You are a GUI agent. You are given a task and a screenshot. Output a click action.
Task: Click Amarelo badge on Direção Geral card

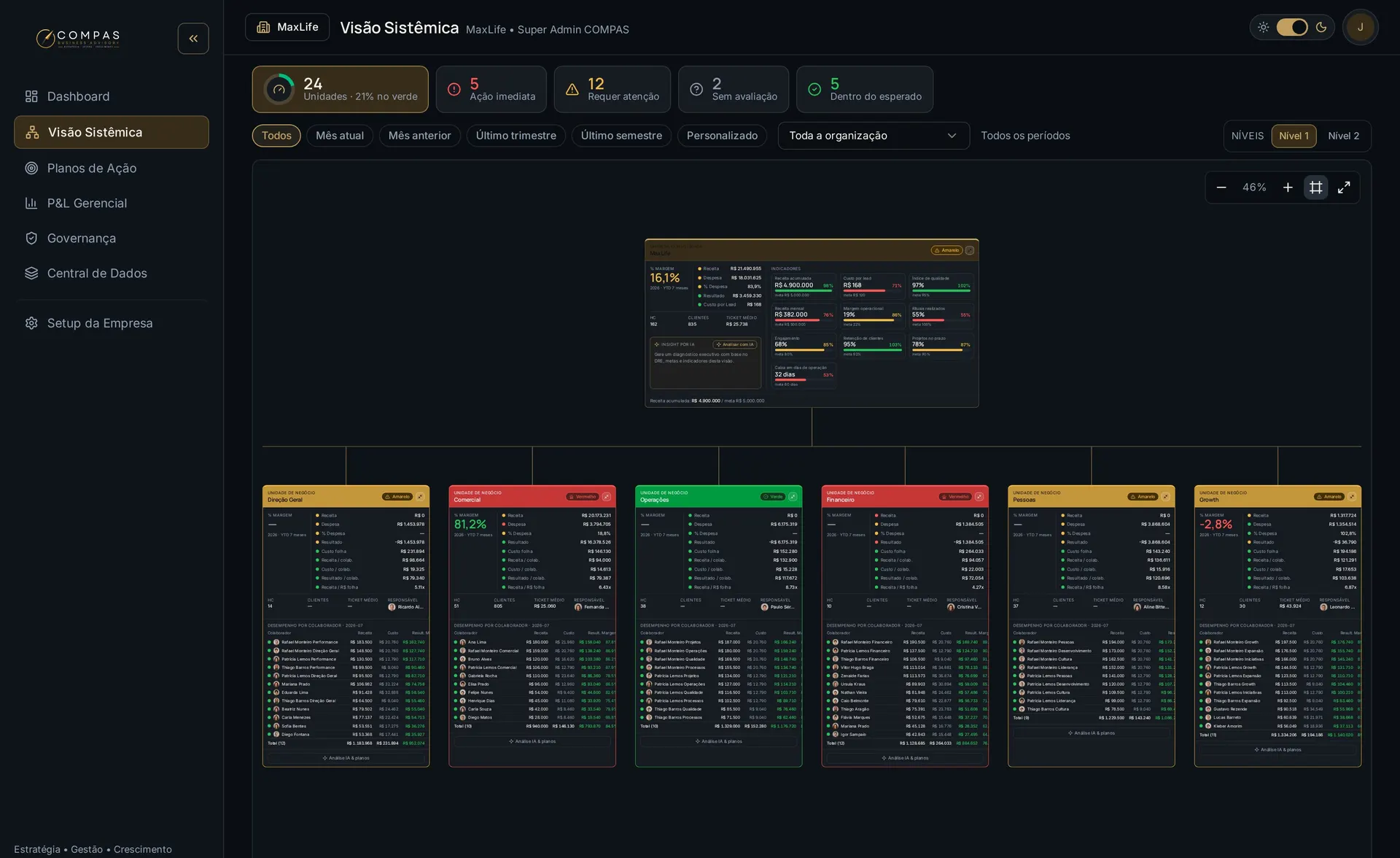(397, 497)
